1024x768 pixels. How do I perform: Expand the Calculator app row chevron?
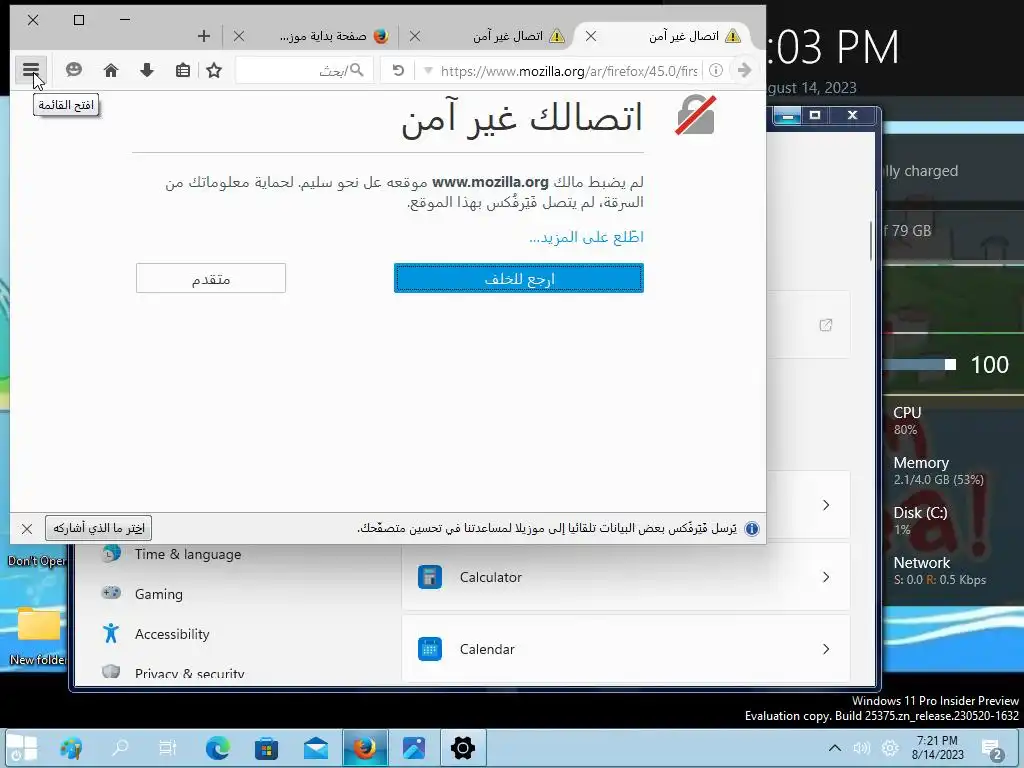pyautogui.click(x=826, y=577)
